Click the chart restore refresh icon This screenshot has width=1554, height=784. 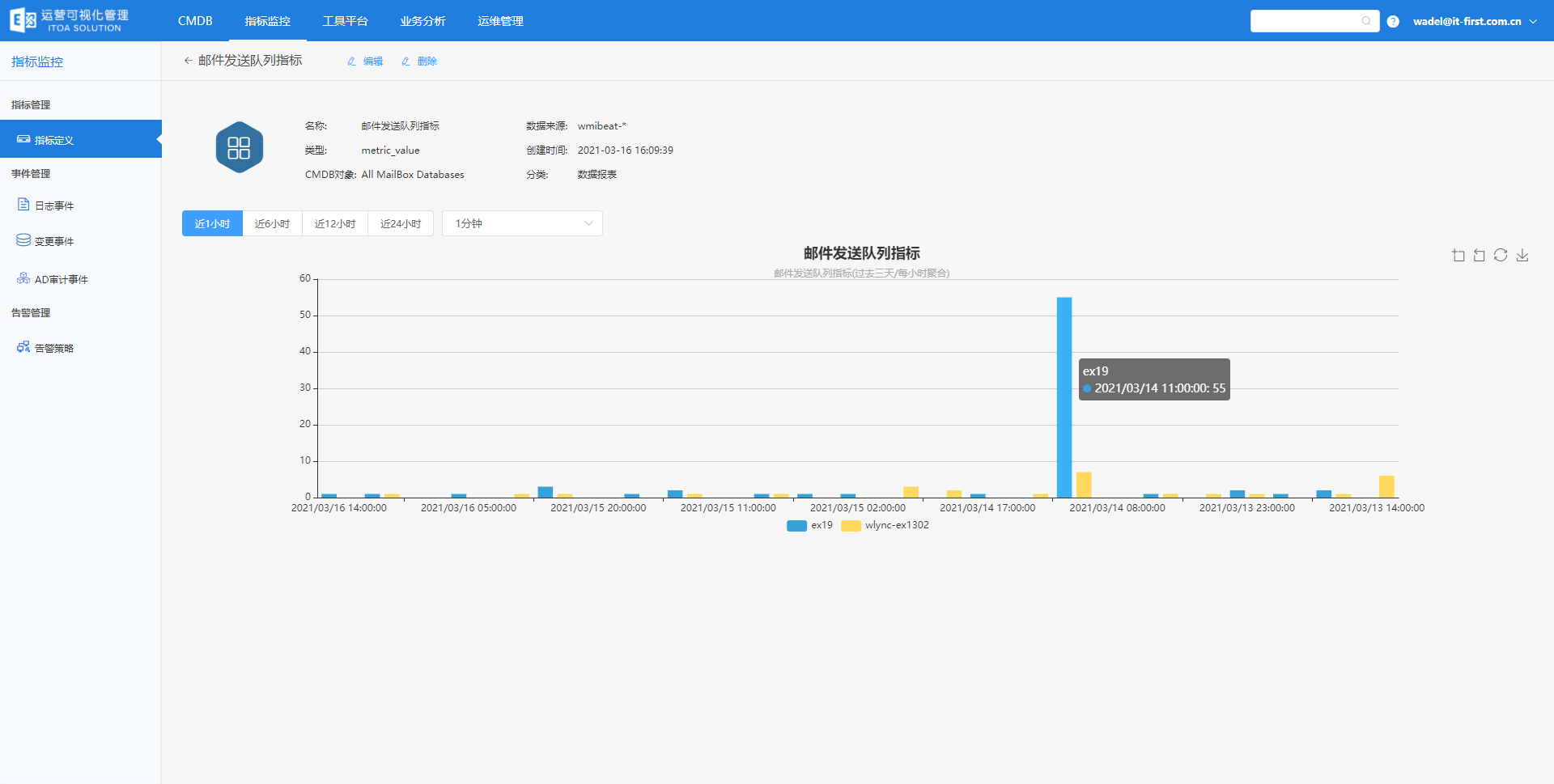click(1501, 256)
